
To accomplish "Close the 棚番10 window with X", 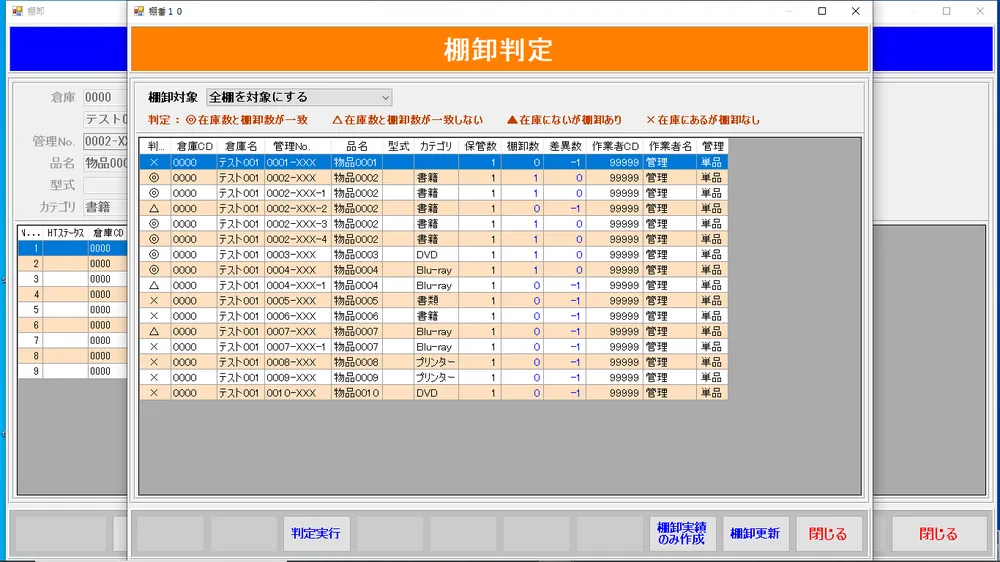I will 856,11.
